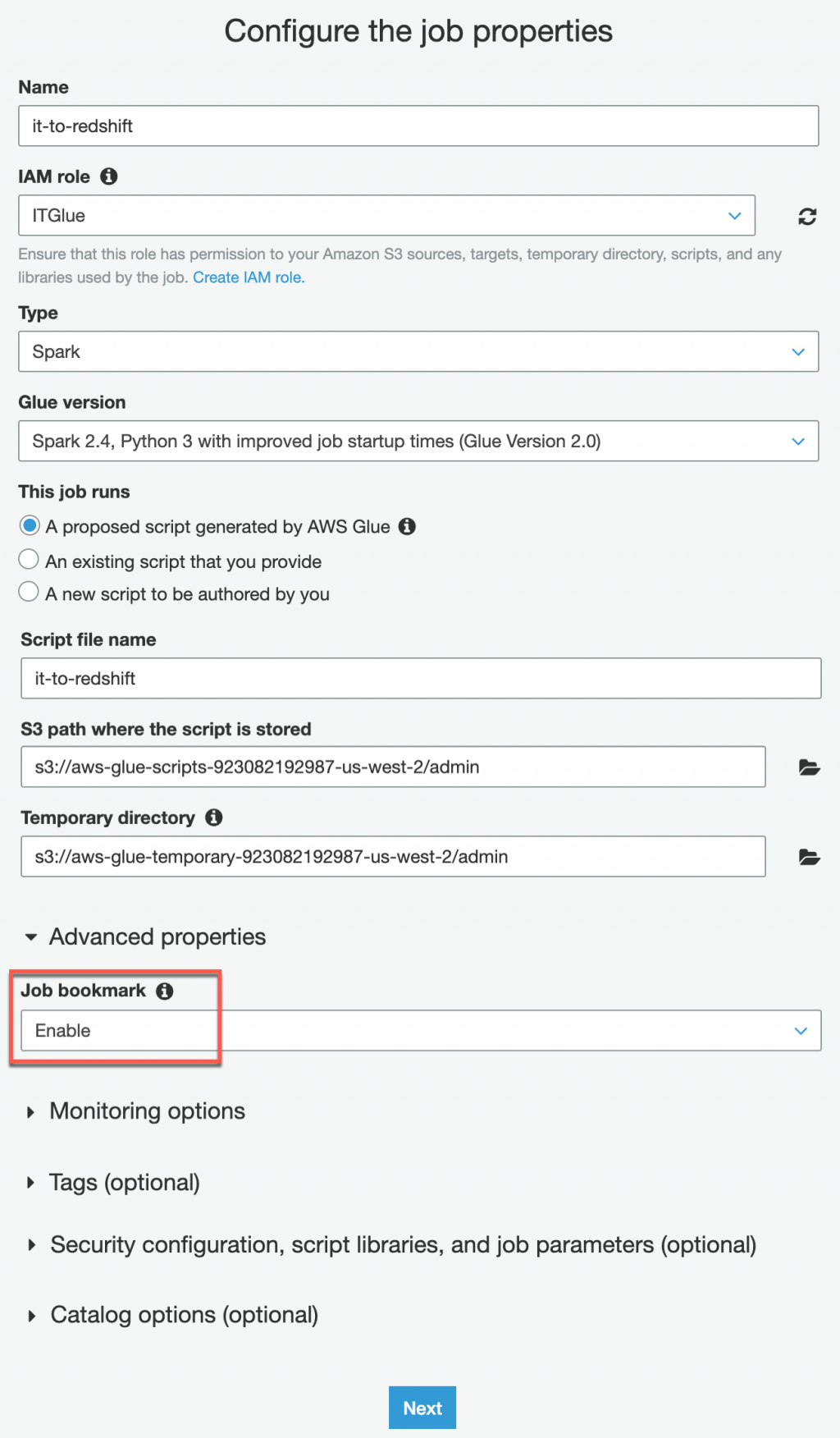Open the IAM role dropdown
This screenshot has width=840, height=1438.
tap(386, 216)
